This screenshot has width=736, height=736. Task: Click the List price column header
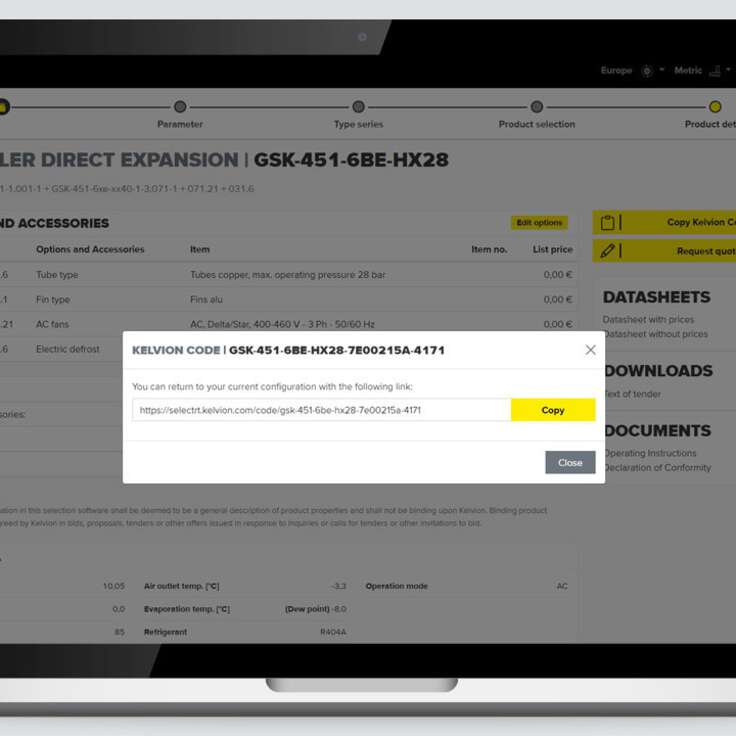(552, 249)
